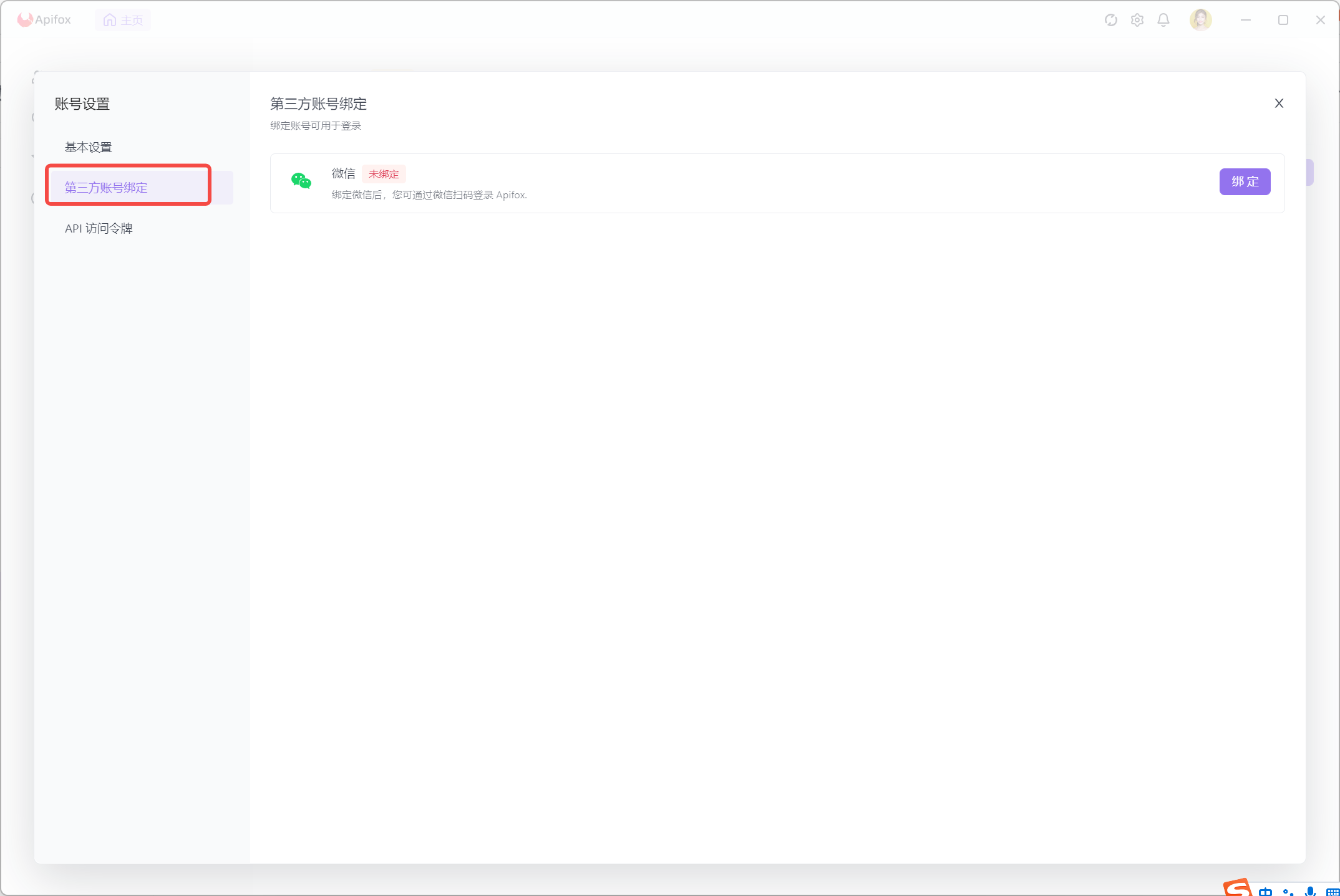Image resolution: width=1340 pixels, height=896 pixels.
Task: Go to the API 访问令牌 section
Action: coord(99,228)
